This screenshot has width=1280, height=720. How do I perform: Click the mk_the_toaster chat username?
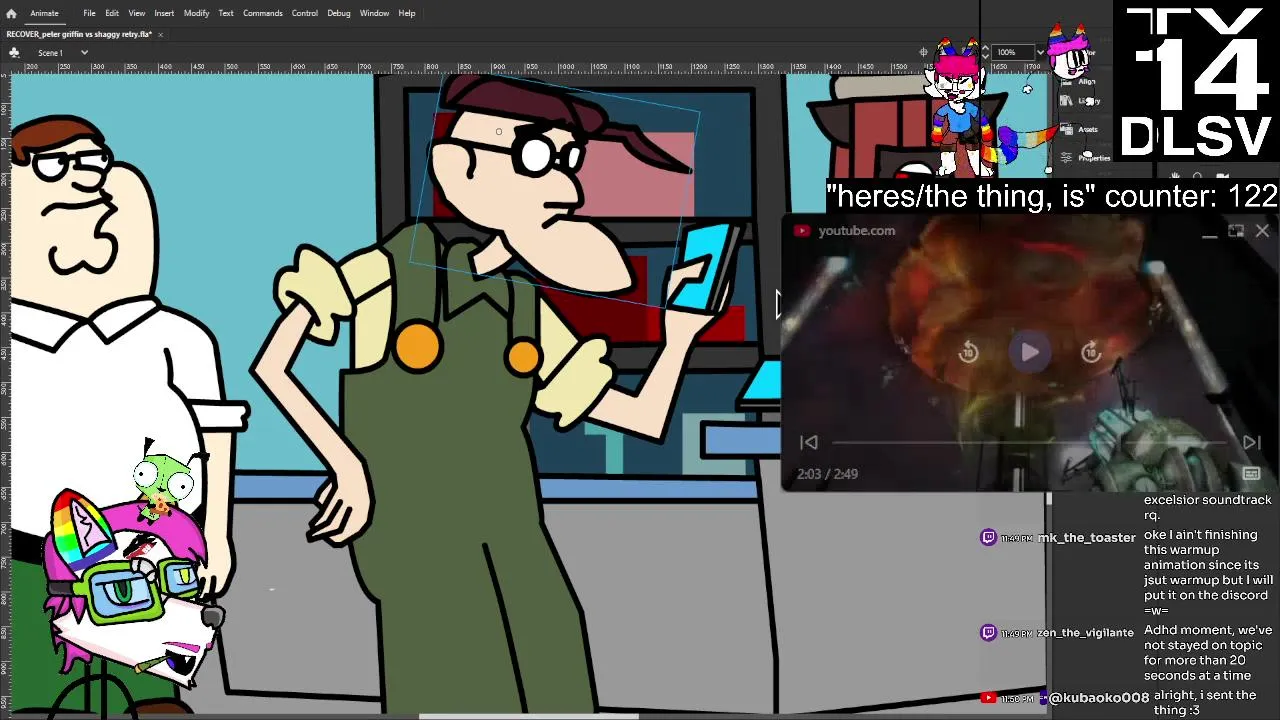click(1087, 538)
